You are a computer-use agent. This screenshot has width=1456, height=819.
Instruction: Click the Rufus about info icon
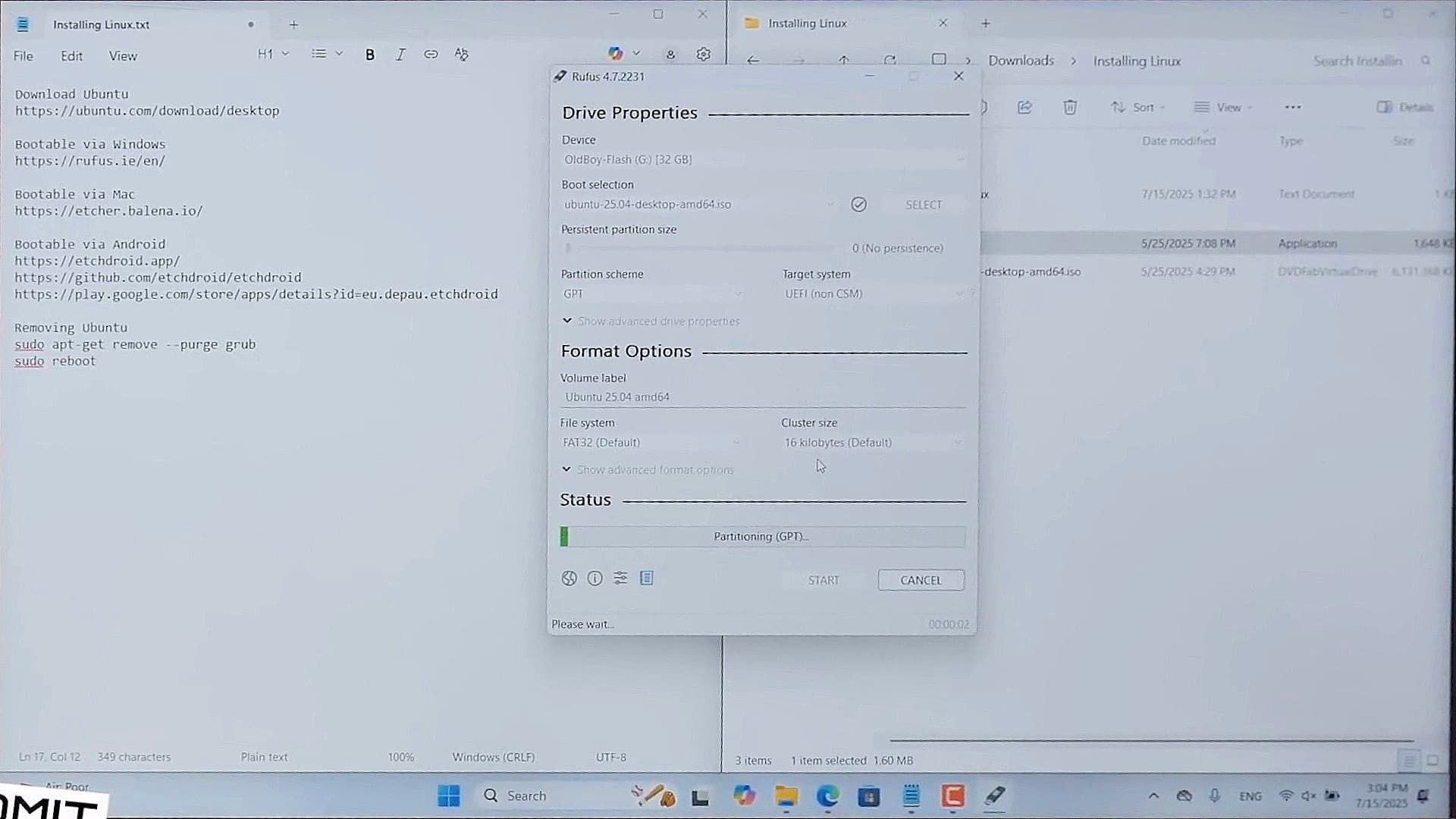point(595,579)
